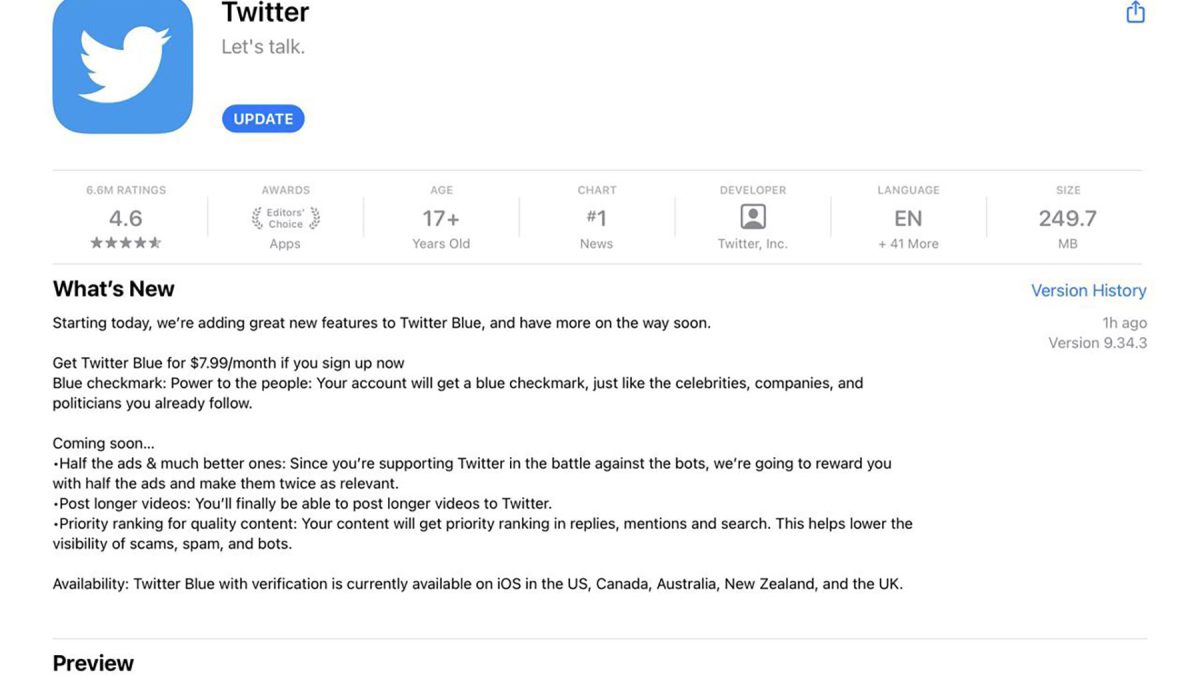Tap the Twitter app title

[265, 13]
